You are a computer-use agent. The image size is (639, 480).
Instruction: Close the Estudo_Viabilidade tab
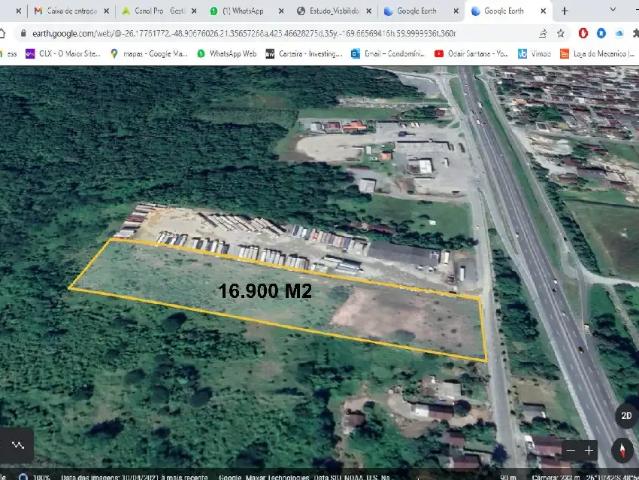point(369,11)
